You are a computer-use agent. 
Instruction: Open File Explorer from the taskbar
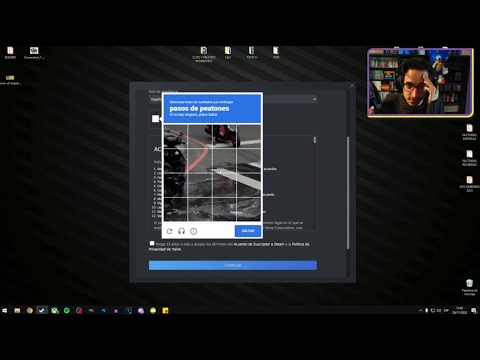click(x=17, y=310)
